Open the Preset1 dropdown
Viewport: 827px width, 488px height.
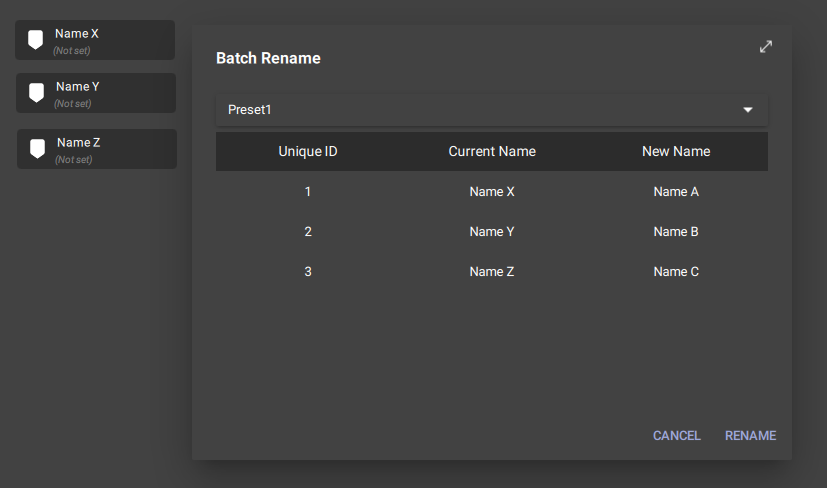(492, 110)
